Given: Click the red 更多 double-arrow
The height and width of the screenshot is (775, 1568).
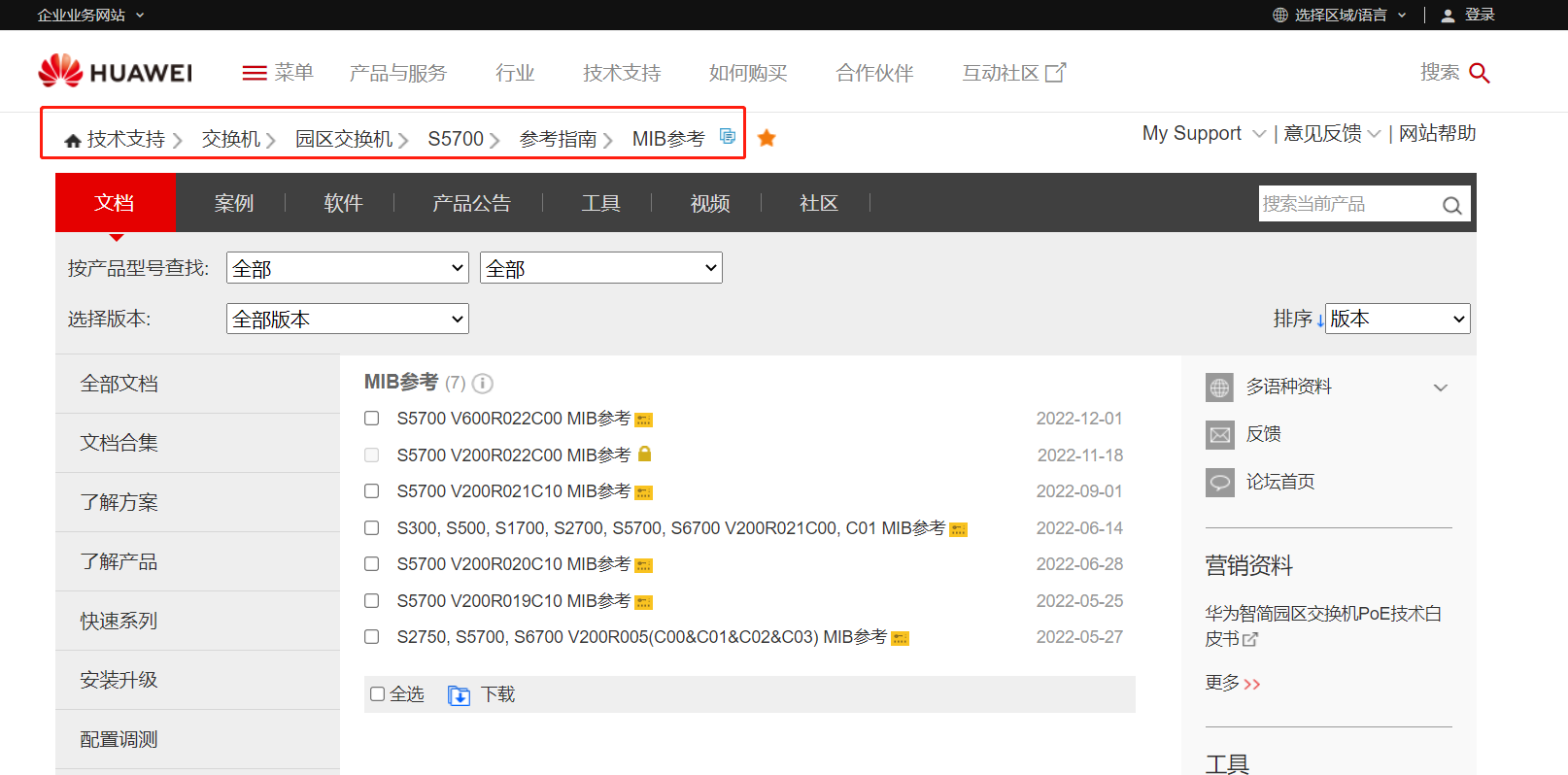Looking at the screenshot, I should point(1252,684).
